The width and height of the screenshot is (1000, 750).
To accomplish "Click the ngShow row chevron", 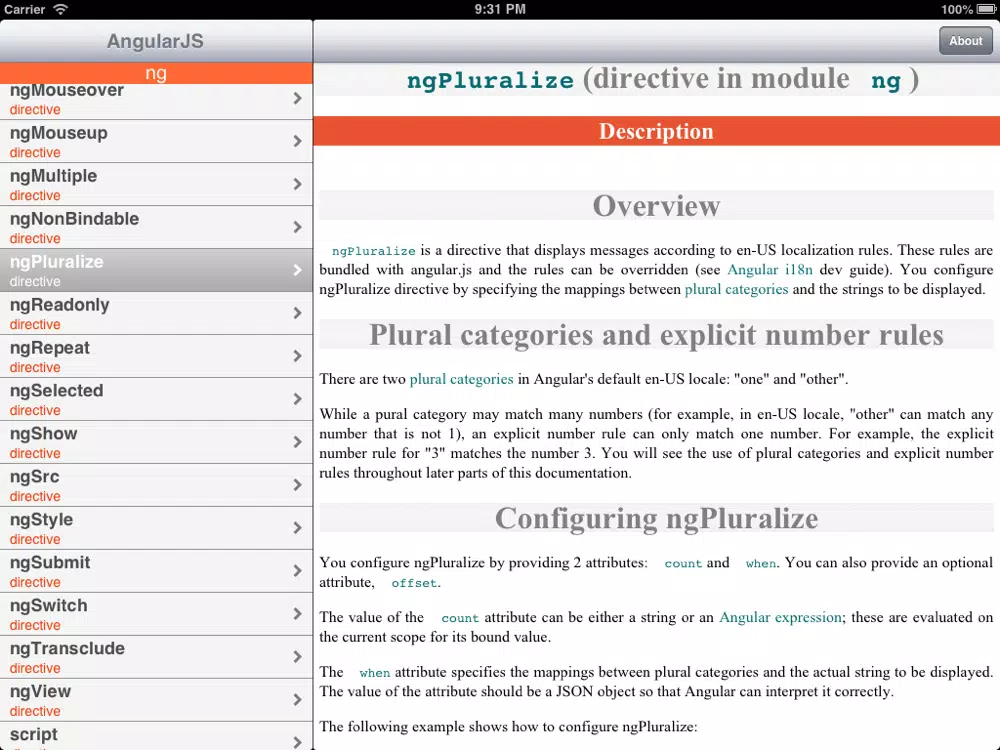I will click(x=297, y=442).
